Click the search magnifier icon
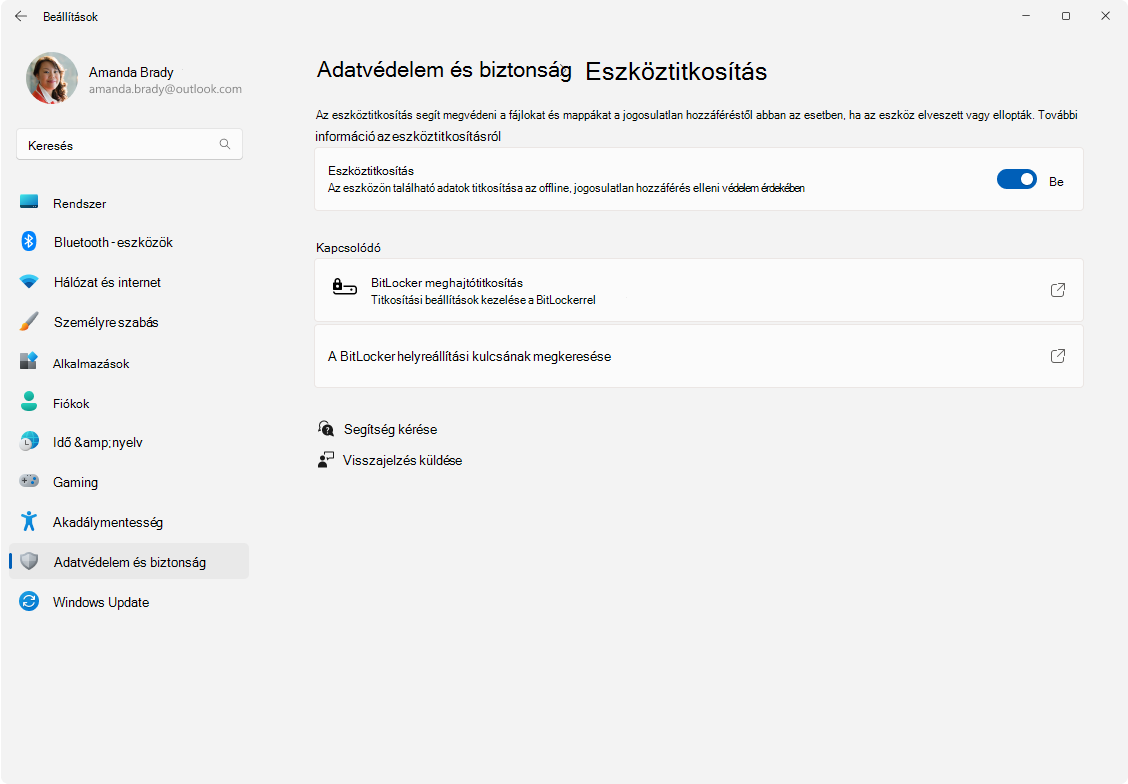Image resolution: width=1128 pixels, height=784 pixels. (224, 144)
